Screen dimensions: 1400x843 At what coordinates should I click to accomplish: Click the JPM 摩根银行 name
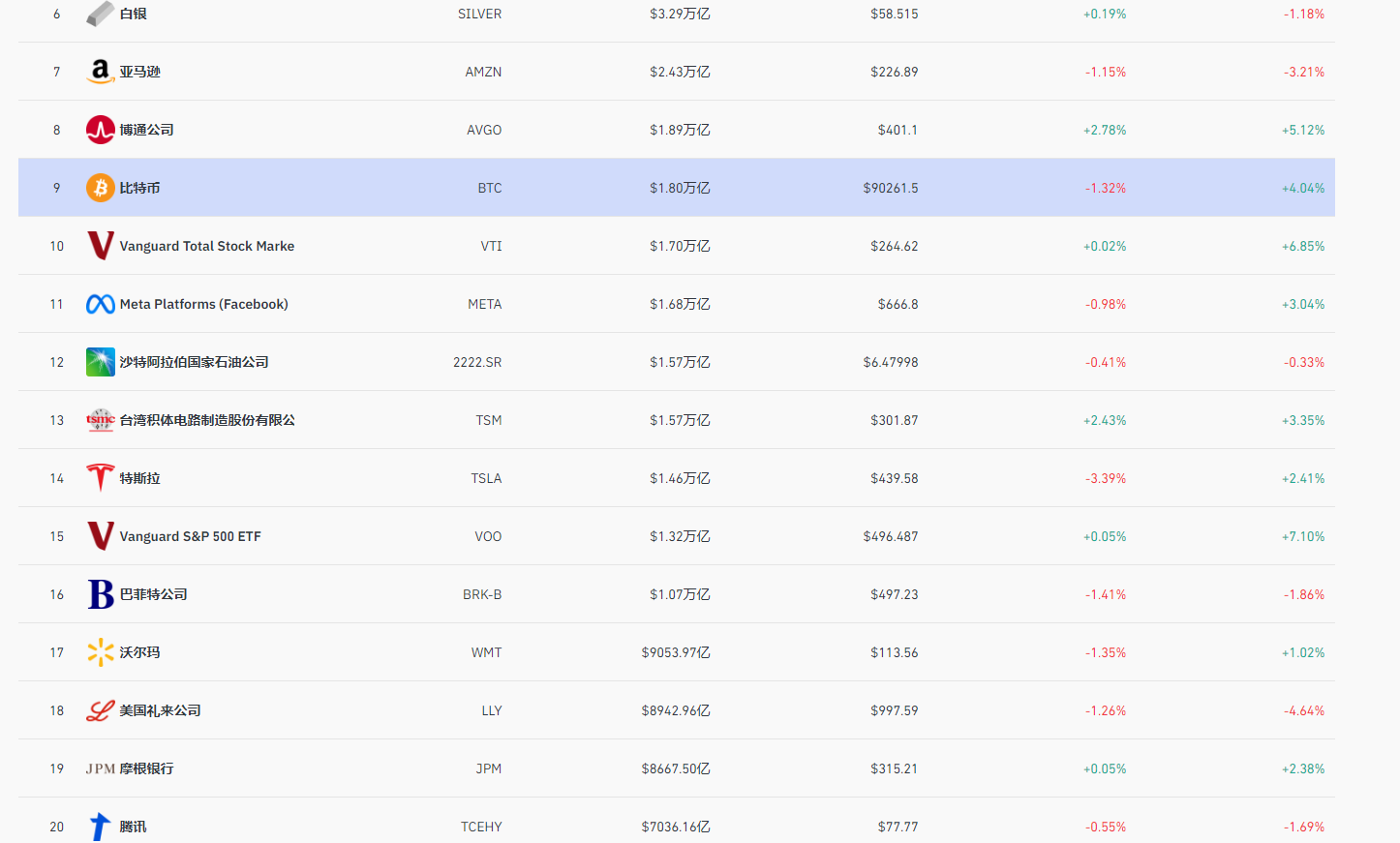tap(130, 768)
